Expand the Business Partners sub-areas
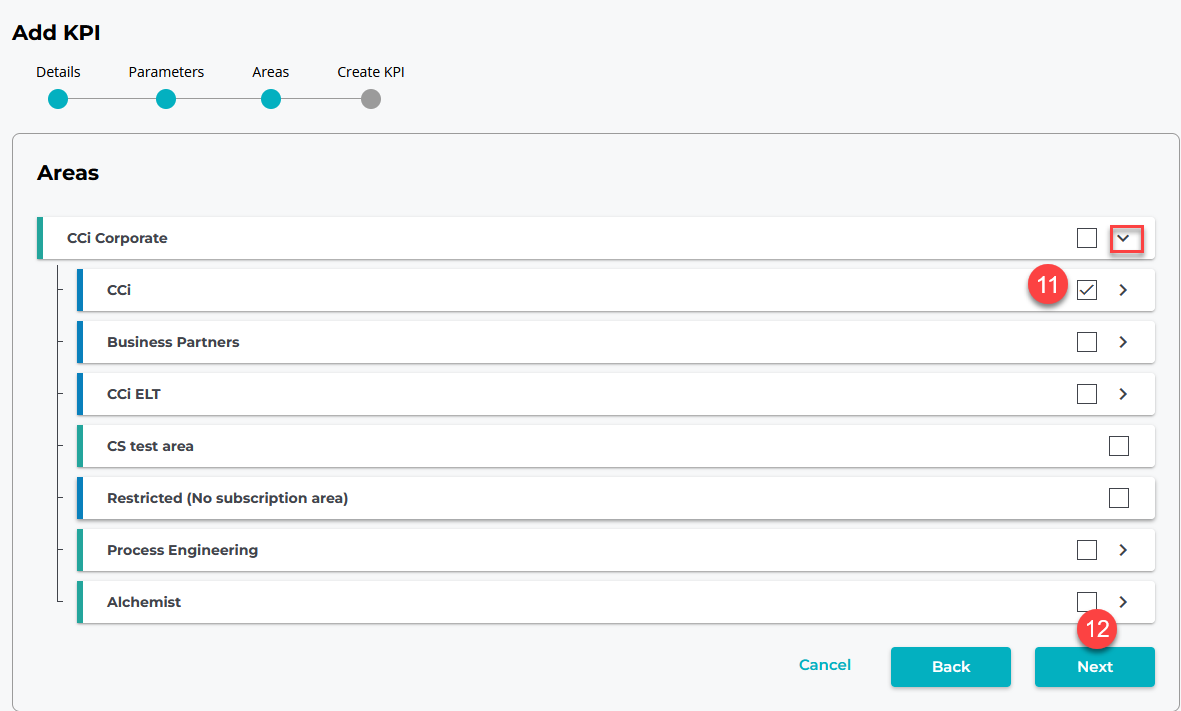Screen dimensions: 1181x711 [x=1123, y=342]
